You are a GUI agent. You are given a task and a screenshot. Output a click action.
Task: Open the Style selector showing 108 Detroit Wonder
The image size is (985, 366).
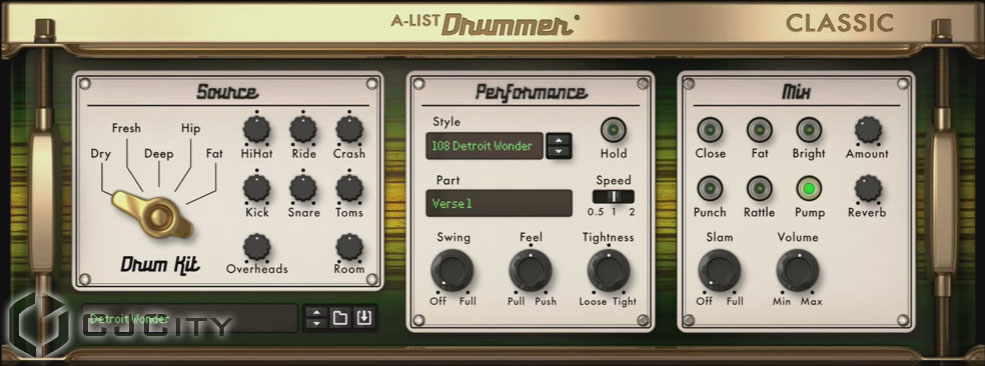coord(484,146)
